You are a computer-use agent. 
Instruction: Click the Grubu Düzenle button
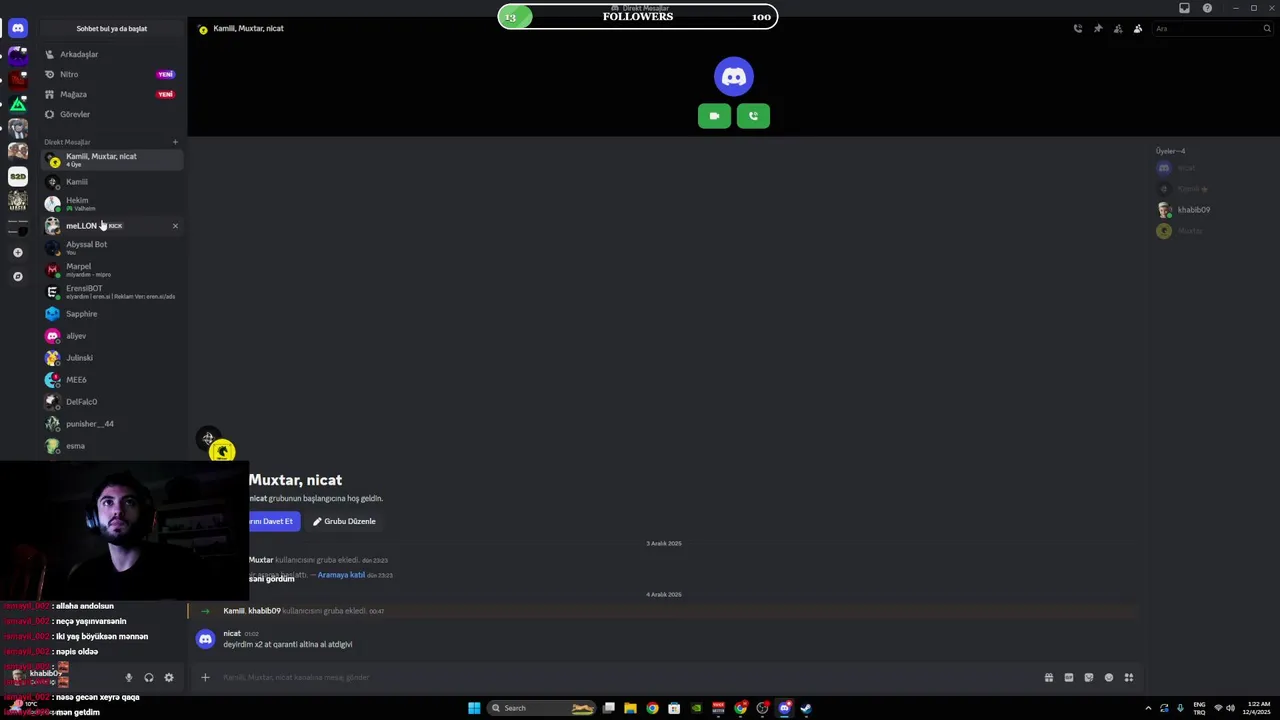point(344,521)
